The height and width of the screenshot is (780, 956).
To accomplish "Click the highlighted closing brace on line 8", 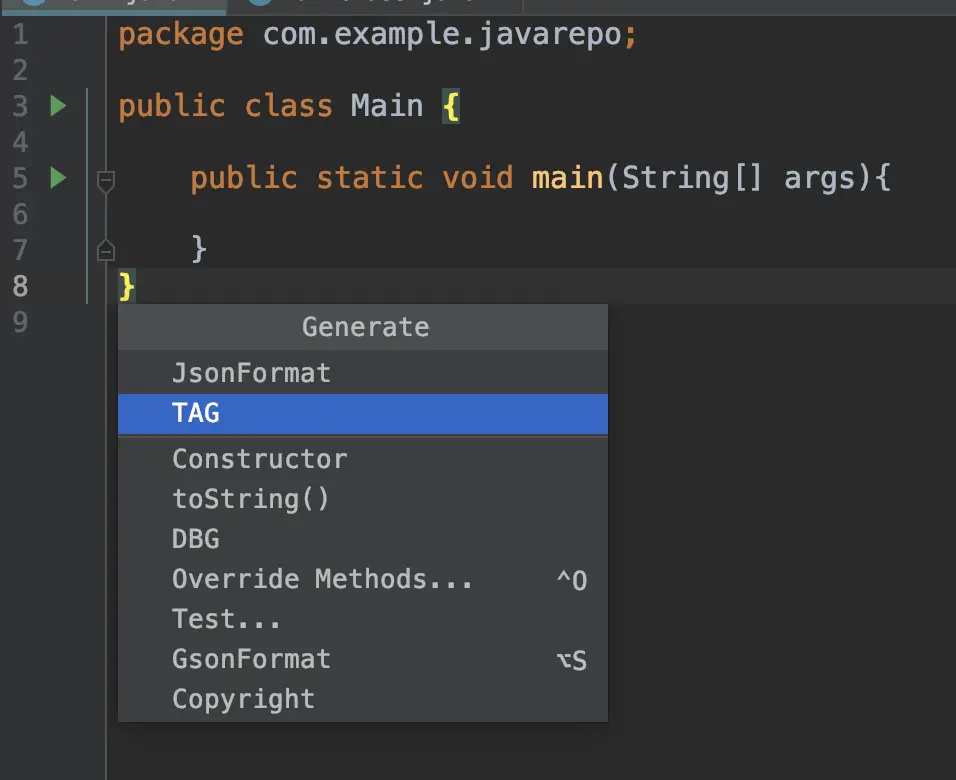I will pyautogui.click(x=127, y=287).
